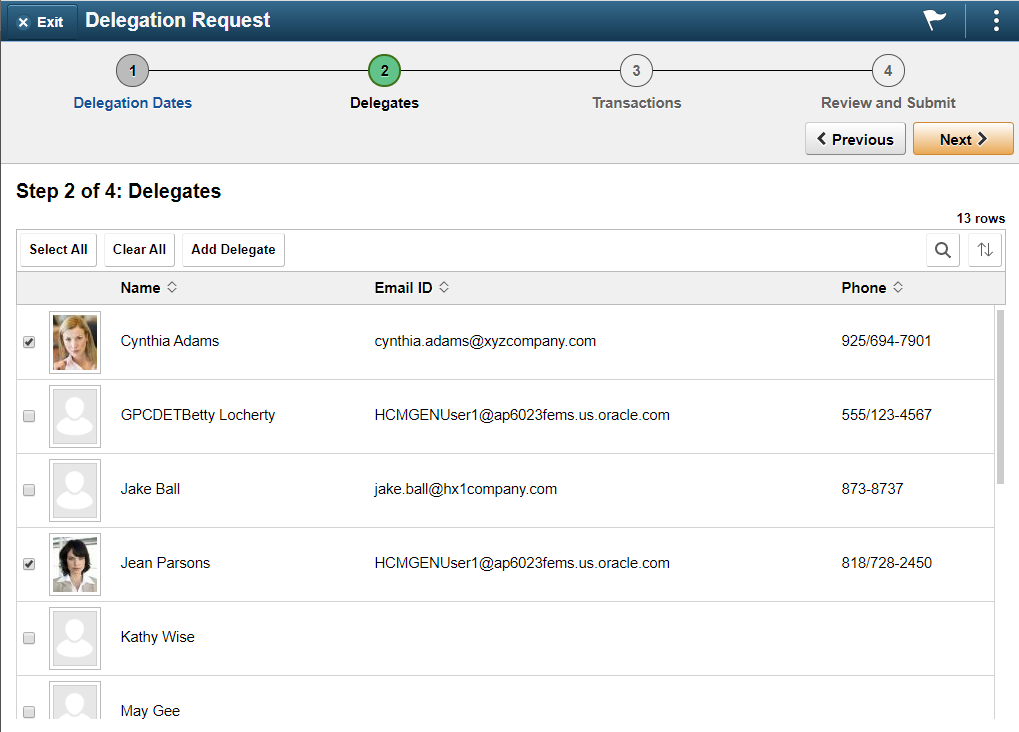This screenshot has height=732, width=1019.
Task: Open the flag notifications icon
Action: click(x=933, y=19)
